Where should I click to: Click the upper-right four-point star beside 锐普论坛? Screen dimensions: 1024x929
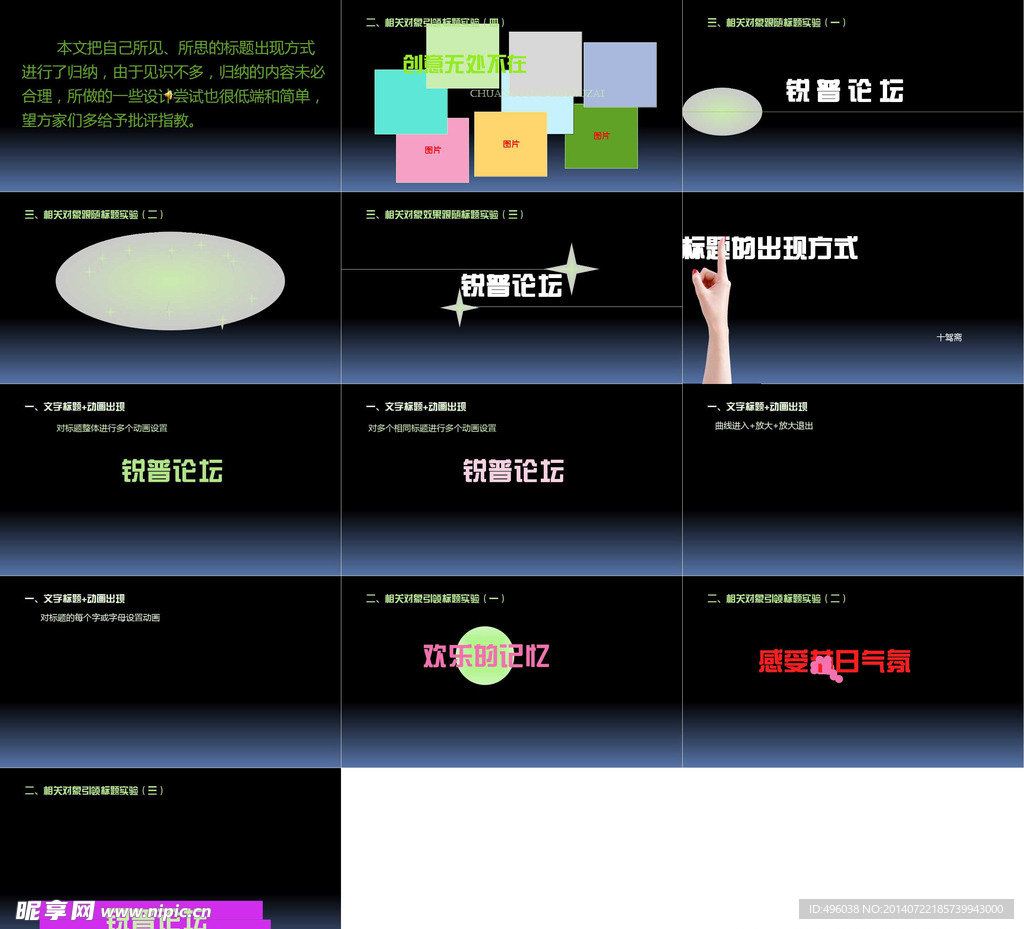pos(571,268)
